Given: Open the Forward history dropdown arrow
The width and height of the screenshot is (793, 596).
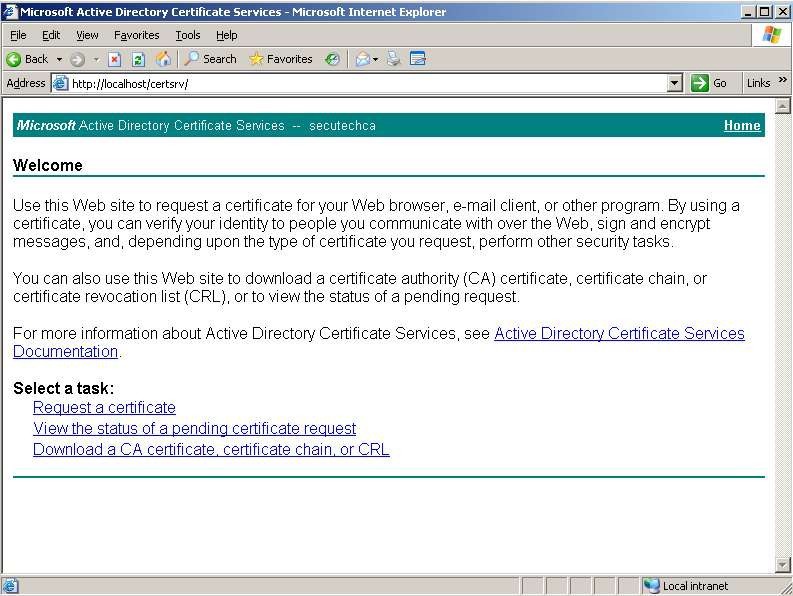Looking at the screenshot, I should 96,59.
